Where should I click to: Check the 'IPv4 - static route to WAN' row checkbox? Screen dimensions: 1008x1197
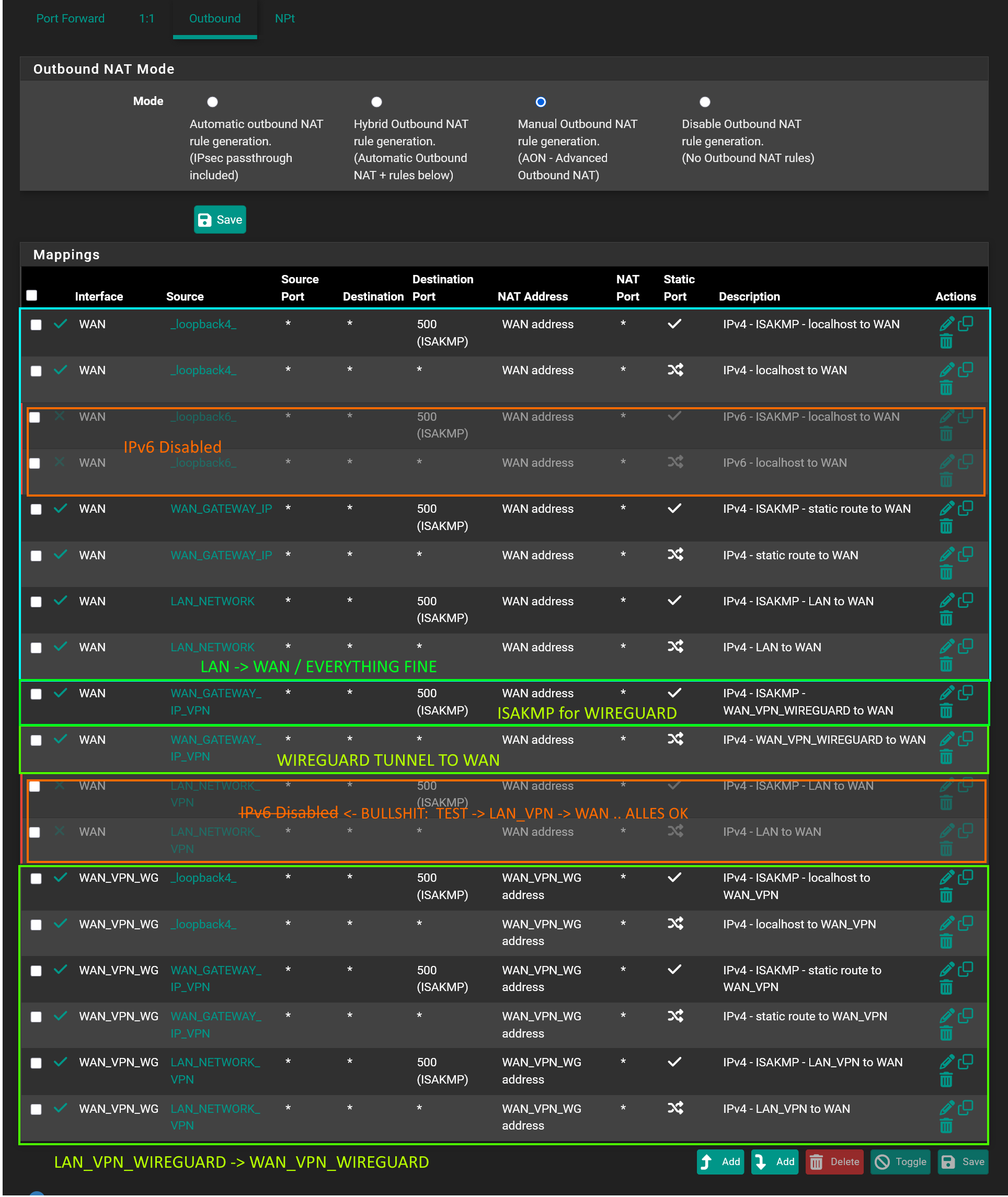(36, 555)
